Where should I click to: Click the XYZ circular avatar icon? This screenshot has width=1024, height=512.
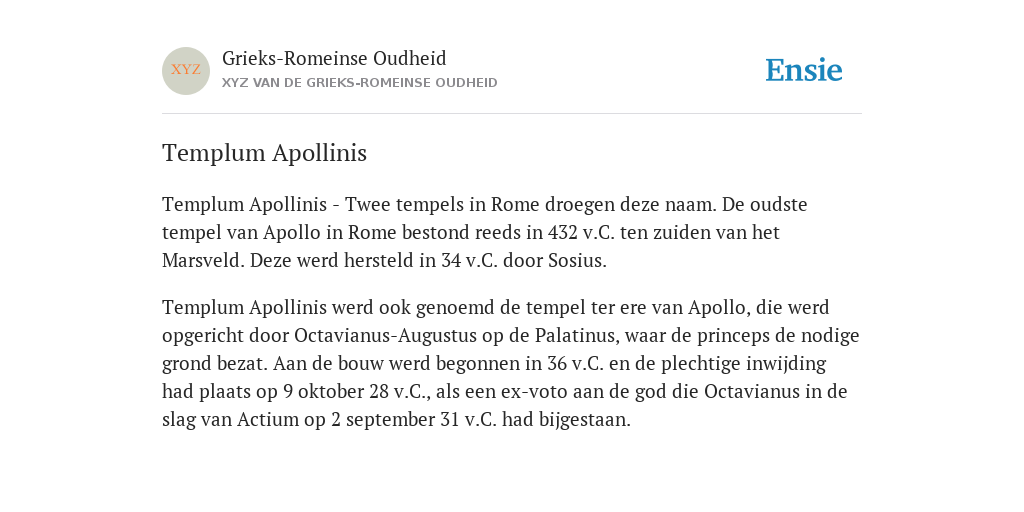point(186,71)
